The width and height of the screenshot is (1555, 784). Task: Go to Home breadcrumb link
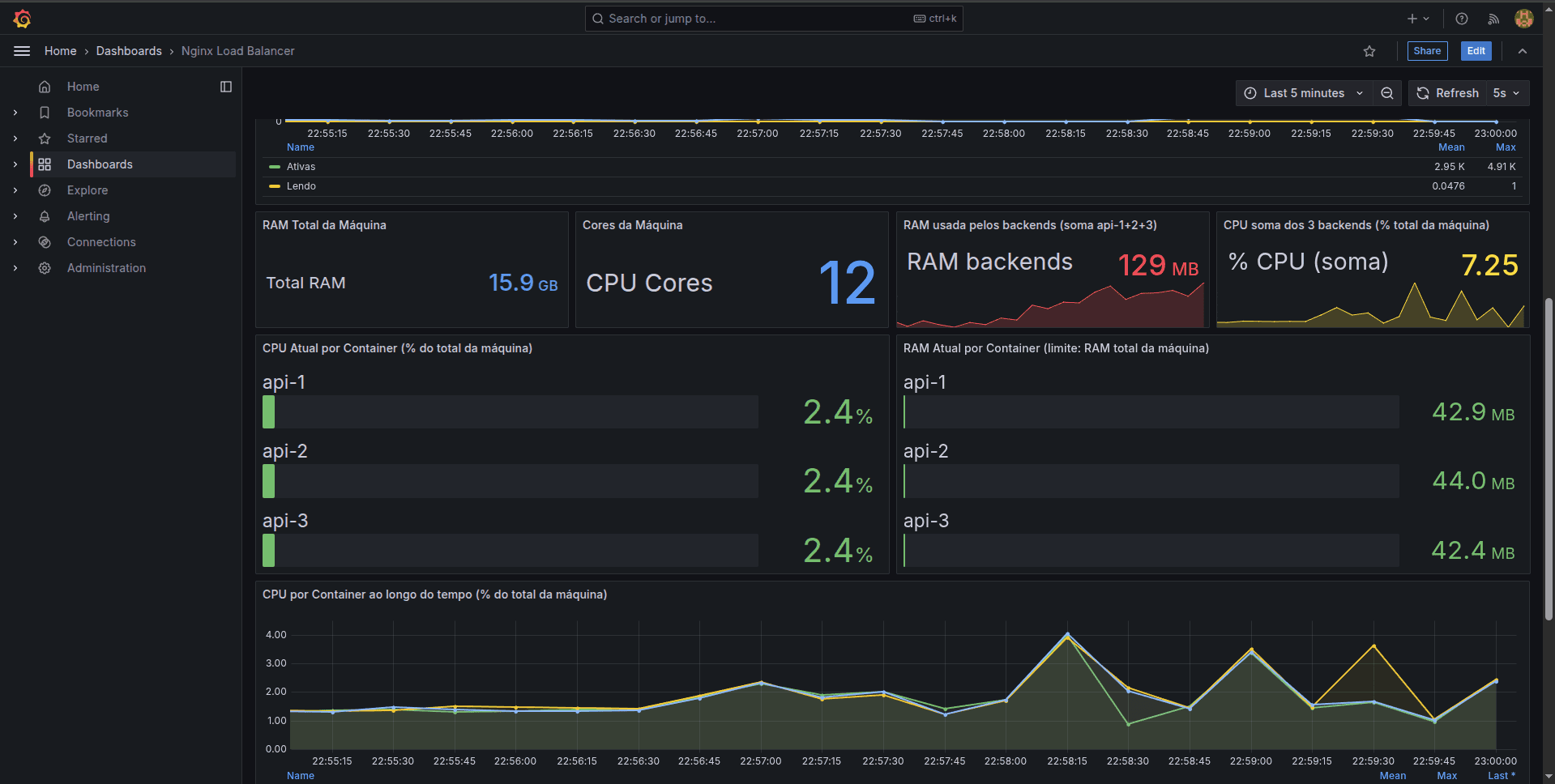(60, 51)
